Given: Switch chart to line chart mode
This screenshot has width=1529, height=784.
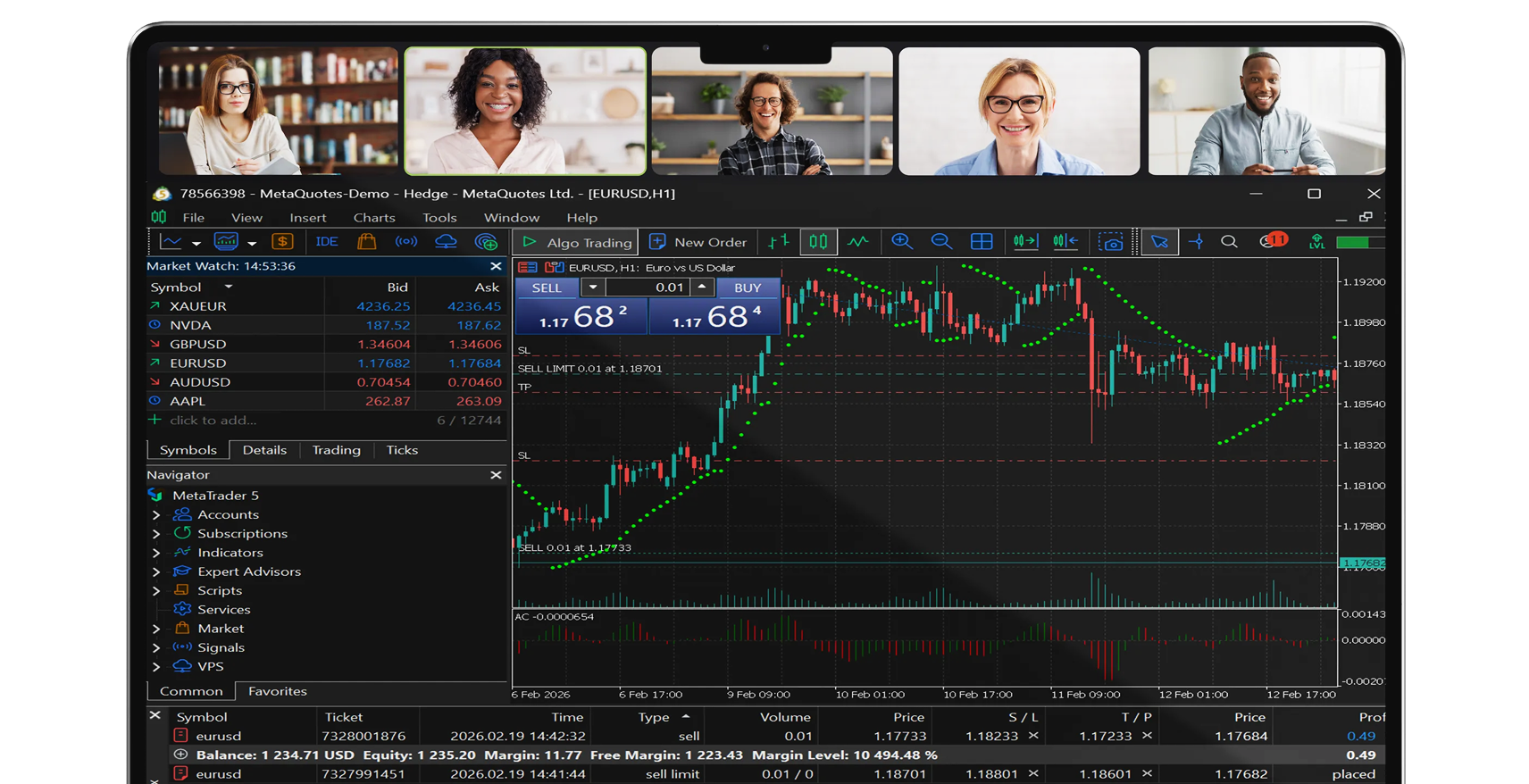Looking at the screenshot, I should pos(858,242).
